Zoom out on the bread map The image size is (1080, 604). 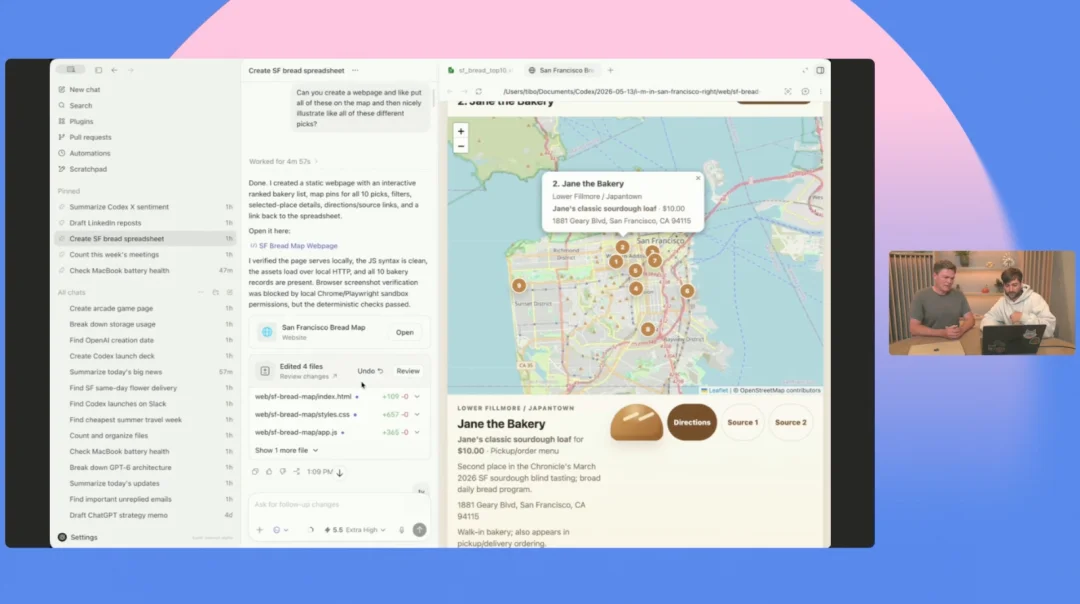coord(461,146)
